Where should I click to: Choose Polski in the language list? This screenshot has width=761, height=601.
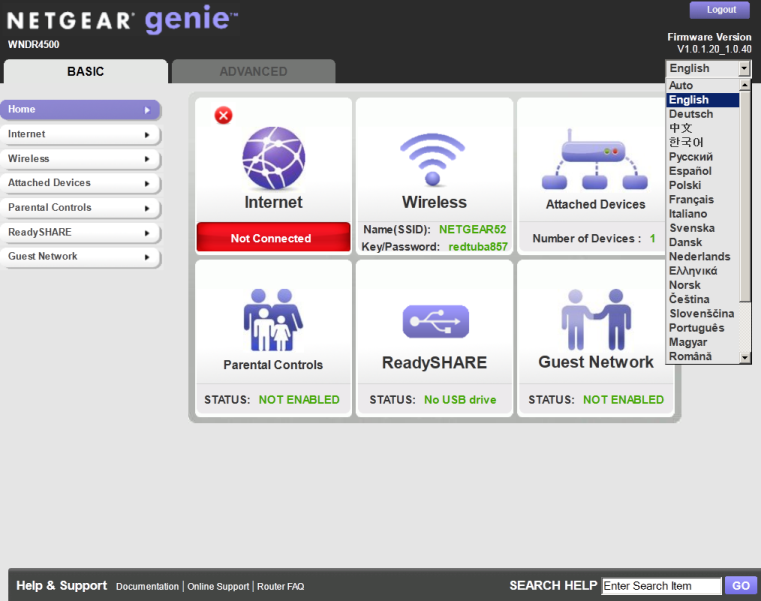click(703, 185)
